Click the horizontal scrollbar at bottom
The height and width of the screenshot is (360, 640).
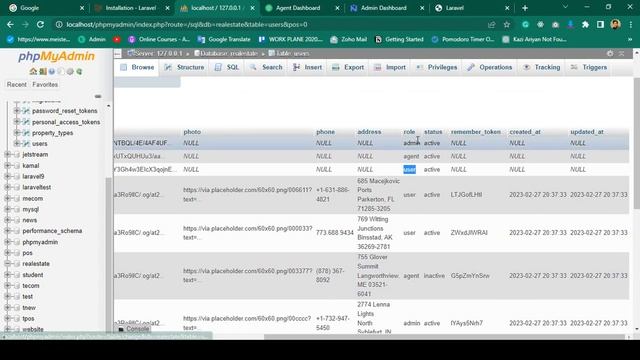444,337
